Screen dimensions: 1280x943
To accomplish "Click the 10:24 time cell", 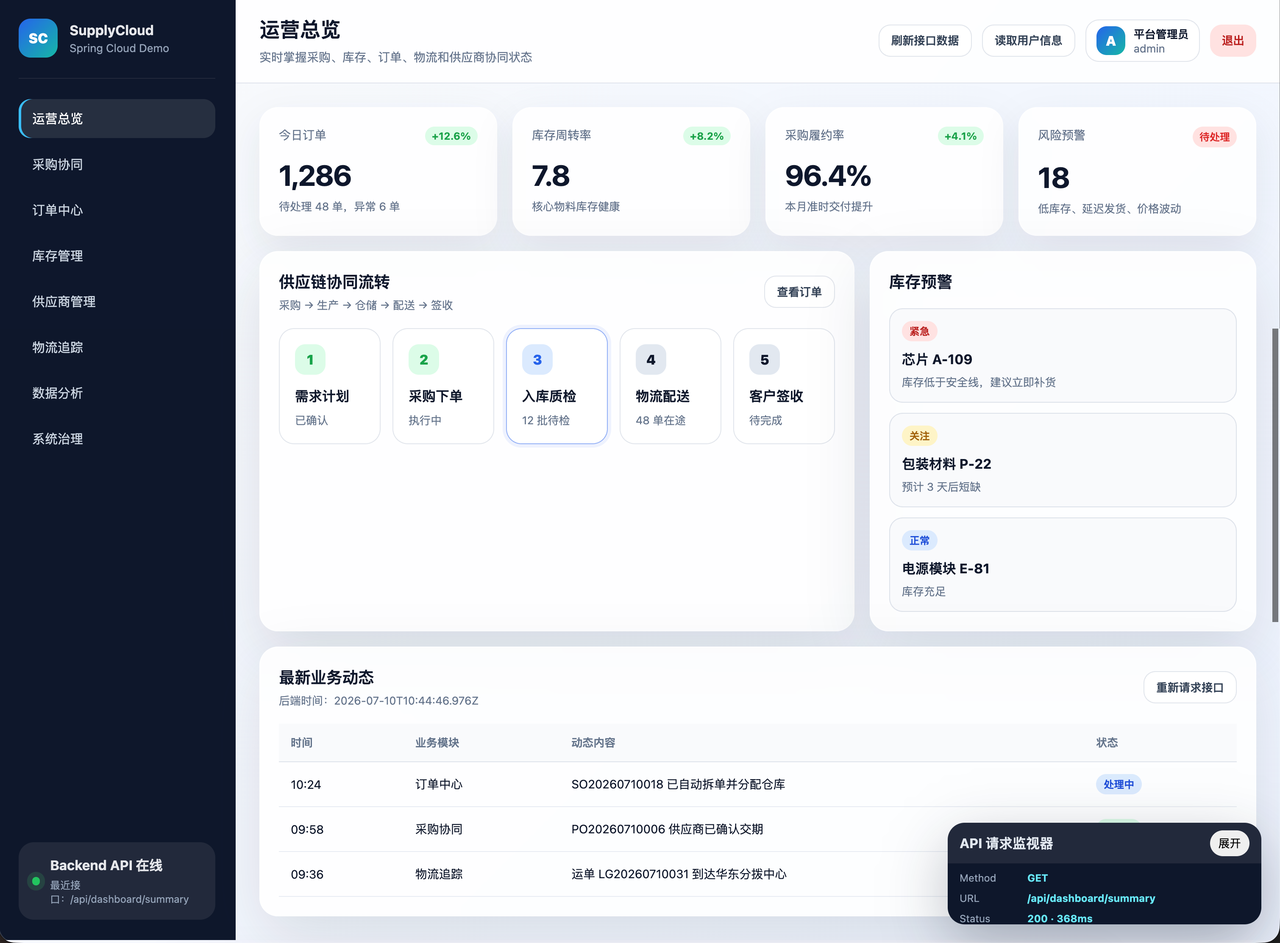I will click(306, 784).
